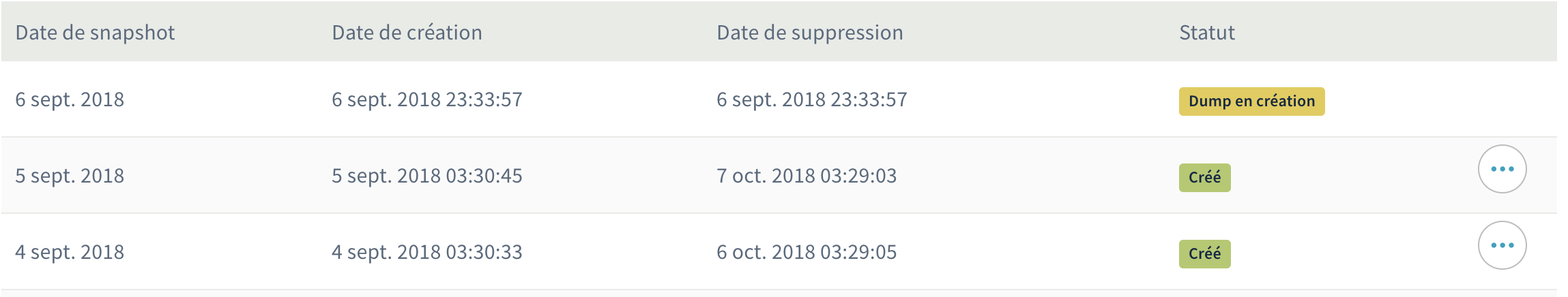Click the 'Date de suppression' column header
The height and width of the screenshot is (297, 1568).
(x=809, y=33)
